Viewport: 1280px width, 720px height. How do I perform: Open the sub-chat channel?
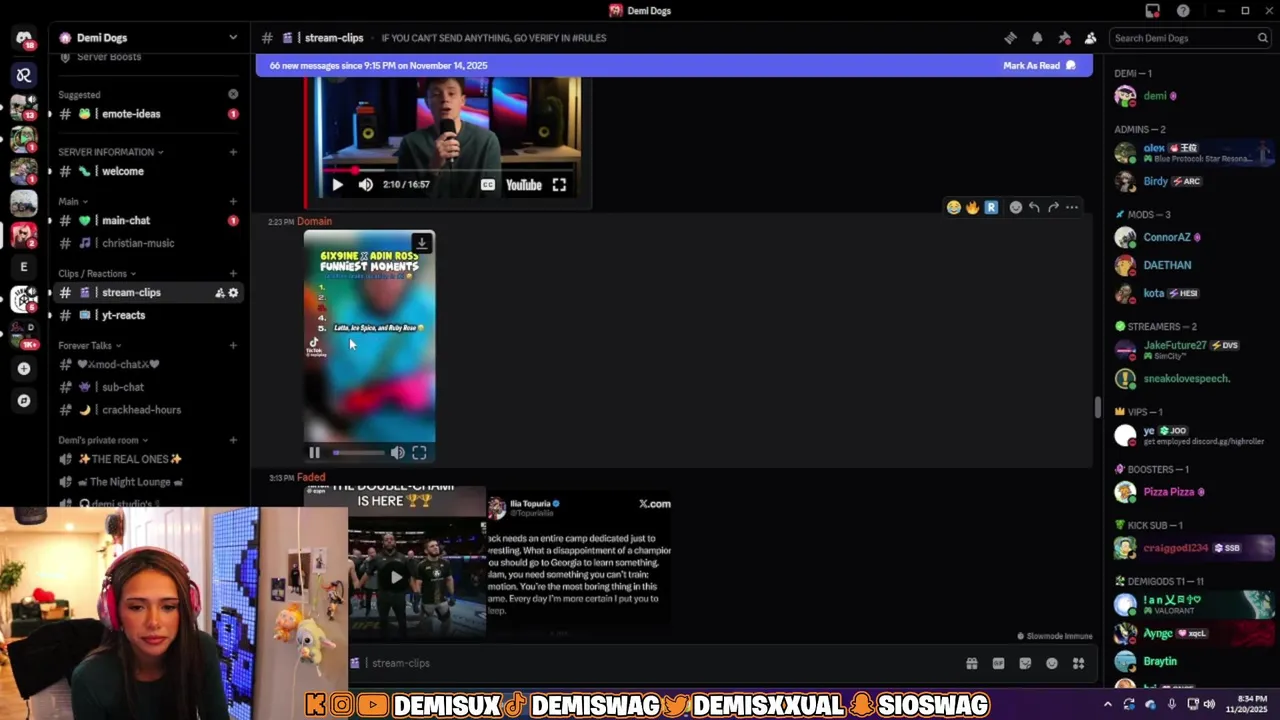[147, 387]
